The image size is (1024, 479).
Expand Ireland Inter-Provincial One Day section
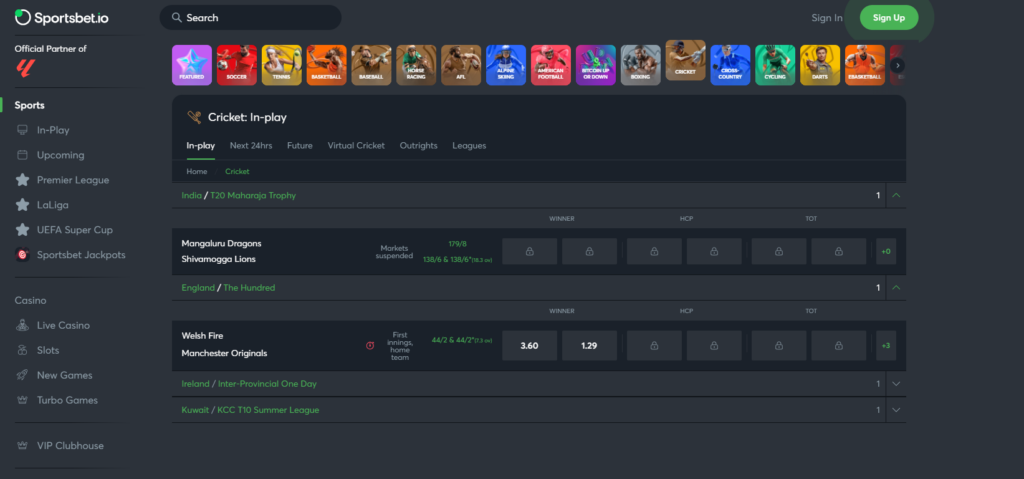tap(896, 384)
